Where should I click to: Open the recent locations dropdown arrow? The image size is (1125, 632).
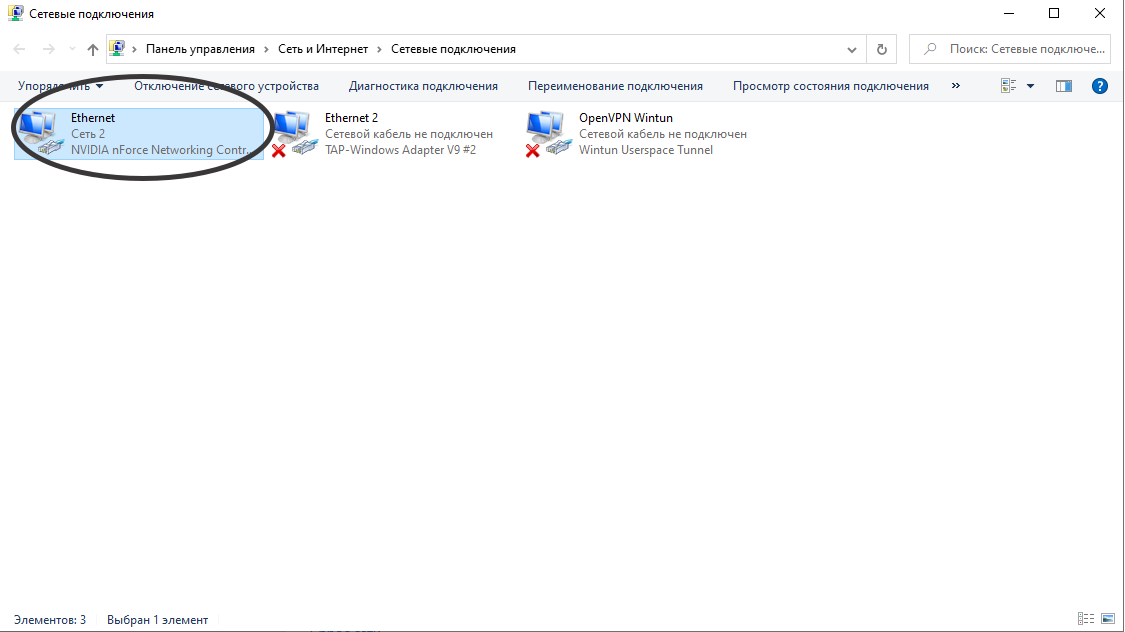tap(72, 49)
